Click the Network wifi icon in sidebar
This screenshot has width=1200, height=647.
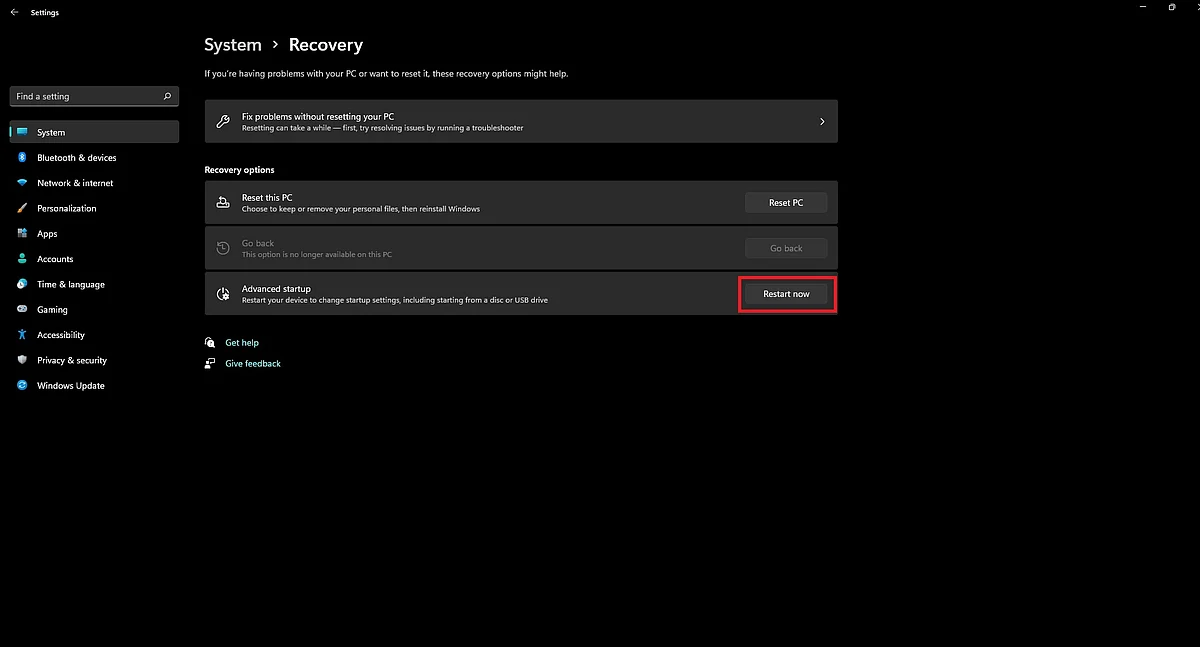(x=22, y=183)
